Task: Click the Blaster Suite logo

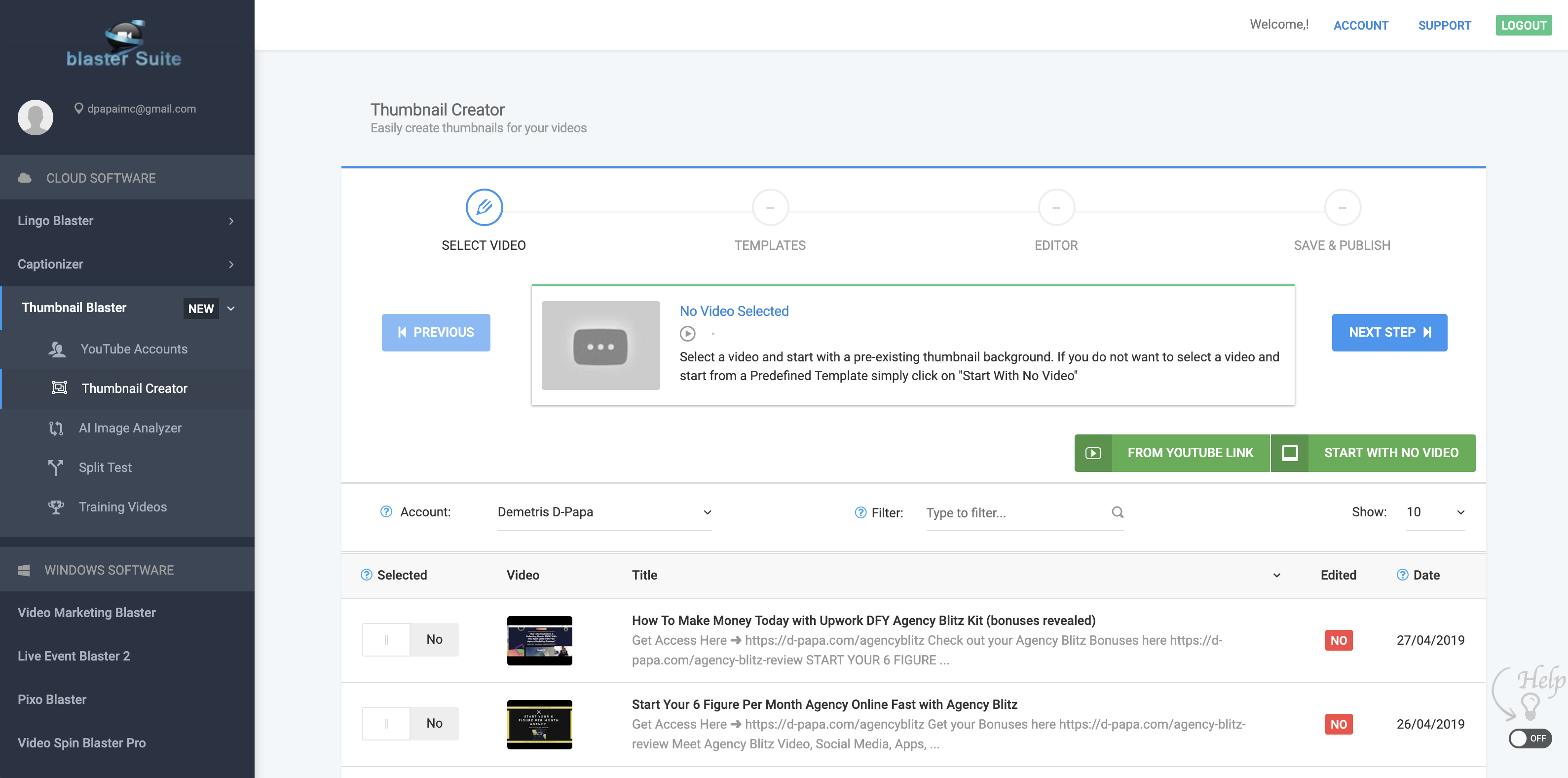Action: coord(124,43)
